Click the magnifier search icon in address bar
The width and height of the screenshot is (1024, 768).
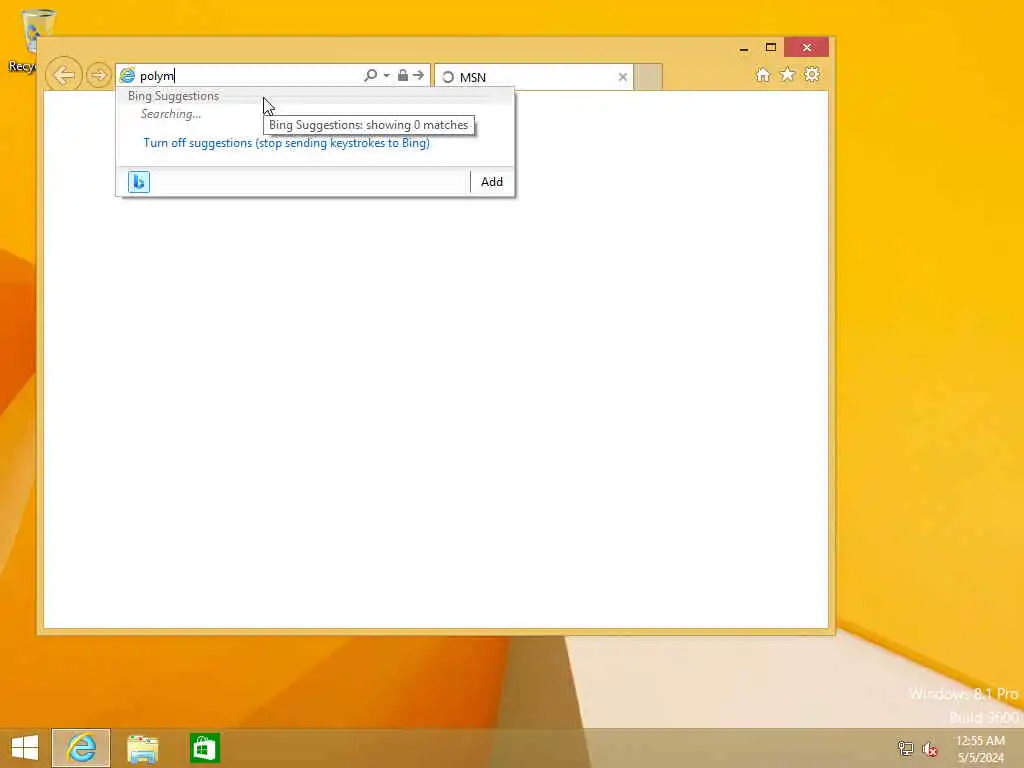pyautogui.click(x=370, y=75)
